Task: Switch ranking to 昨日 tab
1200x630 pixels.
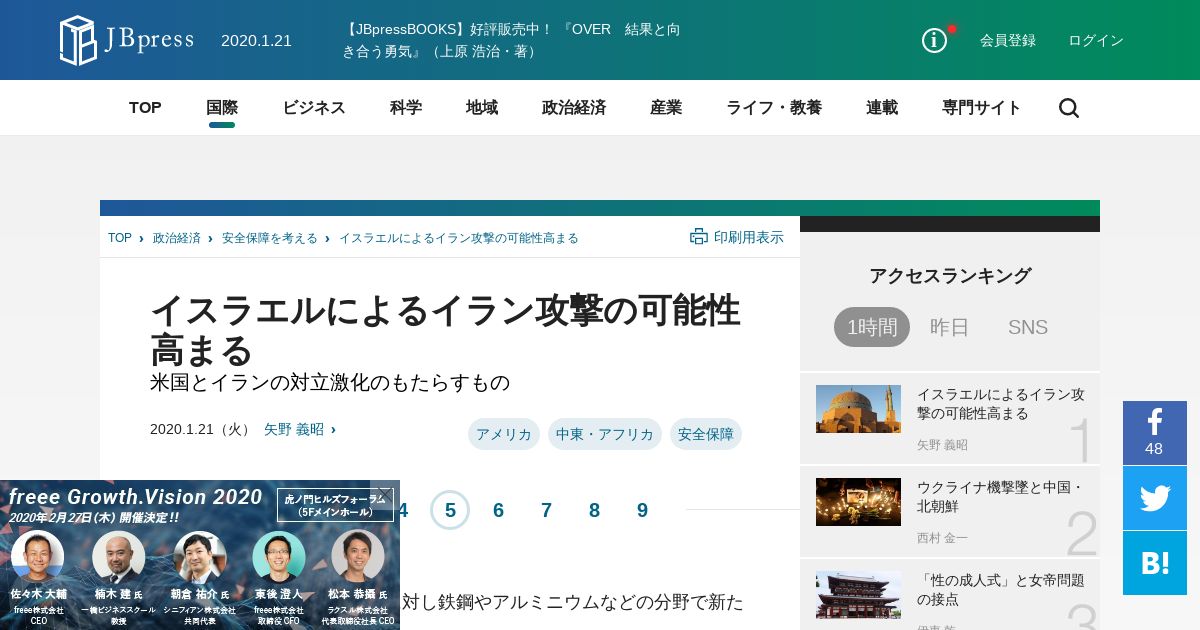Action: (950, 327)
